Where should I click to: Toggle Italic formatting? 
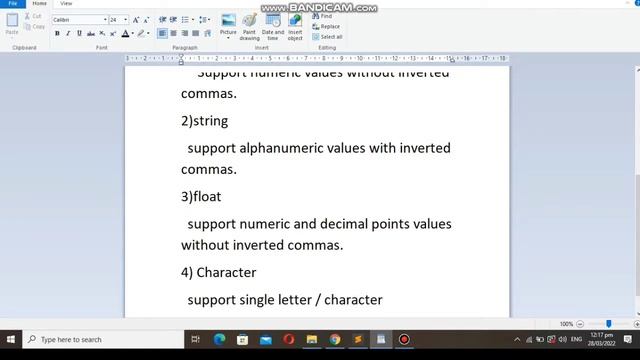point(68,33)
